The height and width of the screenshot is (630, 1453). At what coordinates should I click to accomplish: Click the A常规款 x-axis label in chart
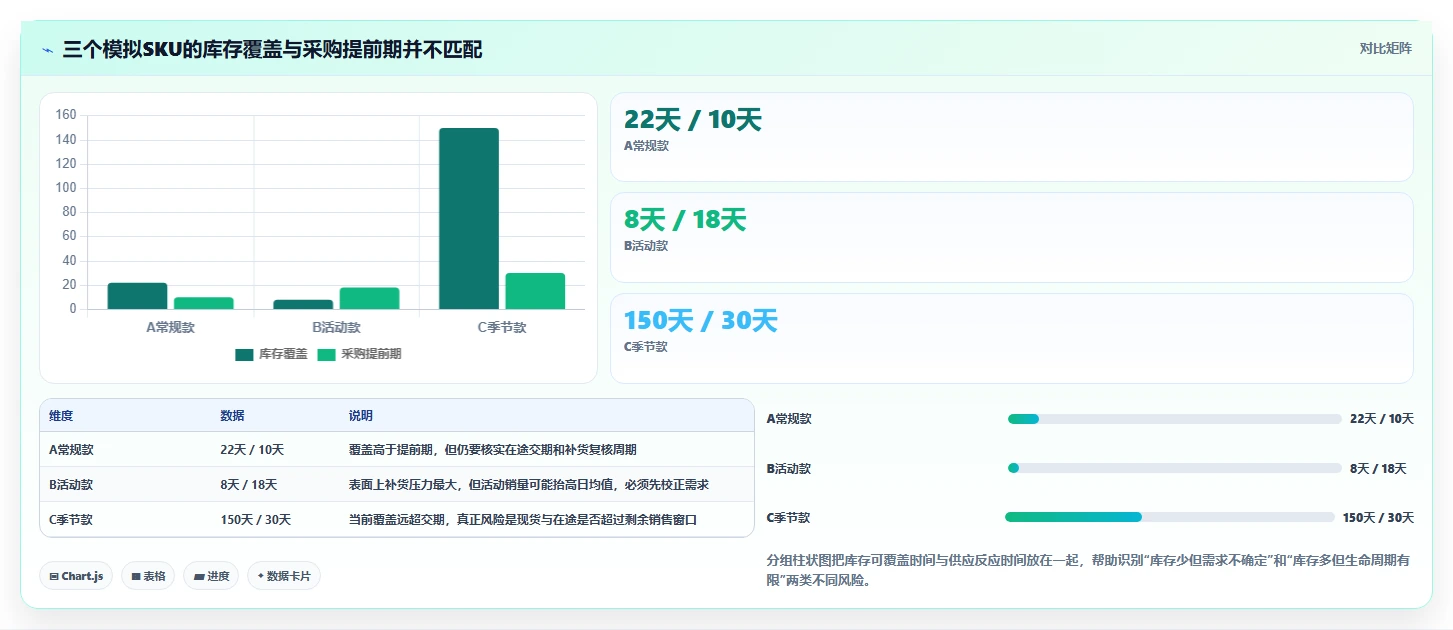(171, 327)
